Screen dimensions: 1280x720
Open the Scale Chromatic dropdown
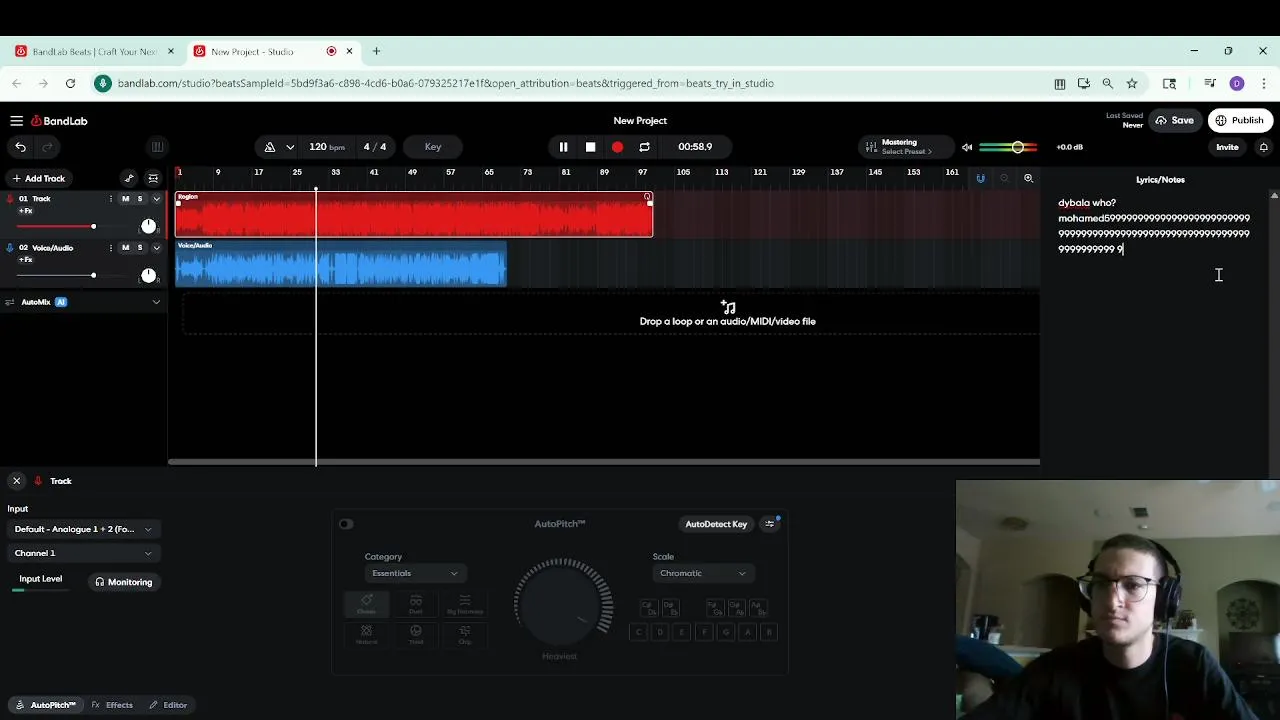[702, 573]
